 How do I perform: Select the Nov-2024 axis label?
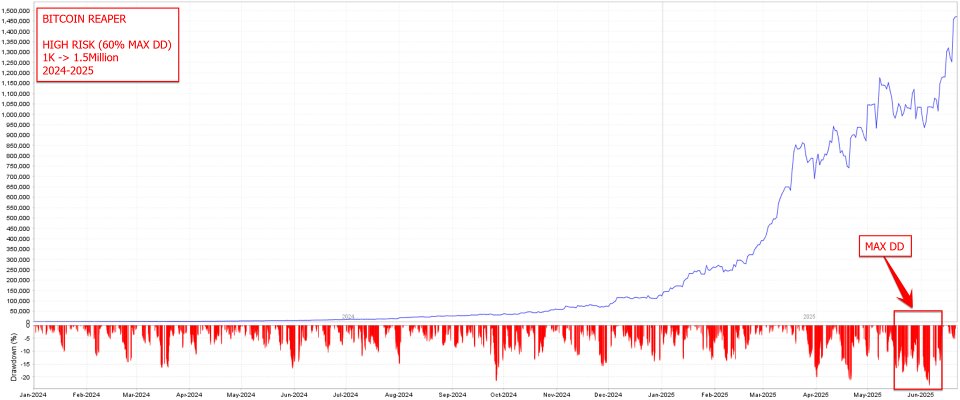556,394
